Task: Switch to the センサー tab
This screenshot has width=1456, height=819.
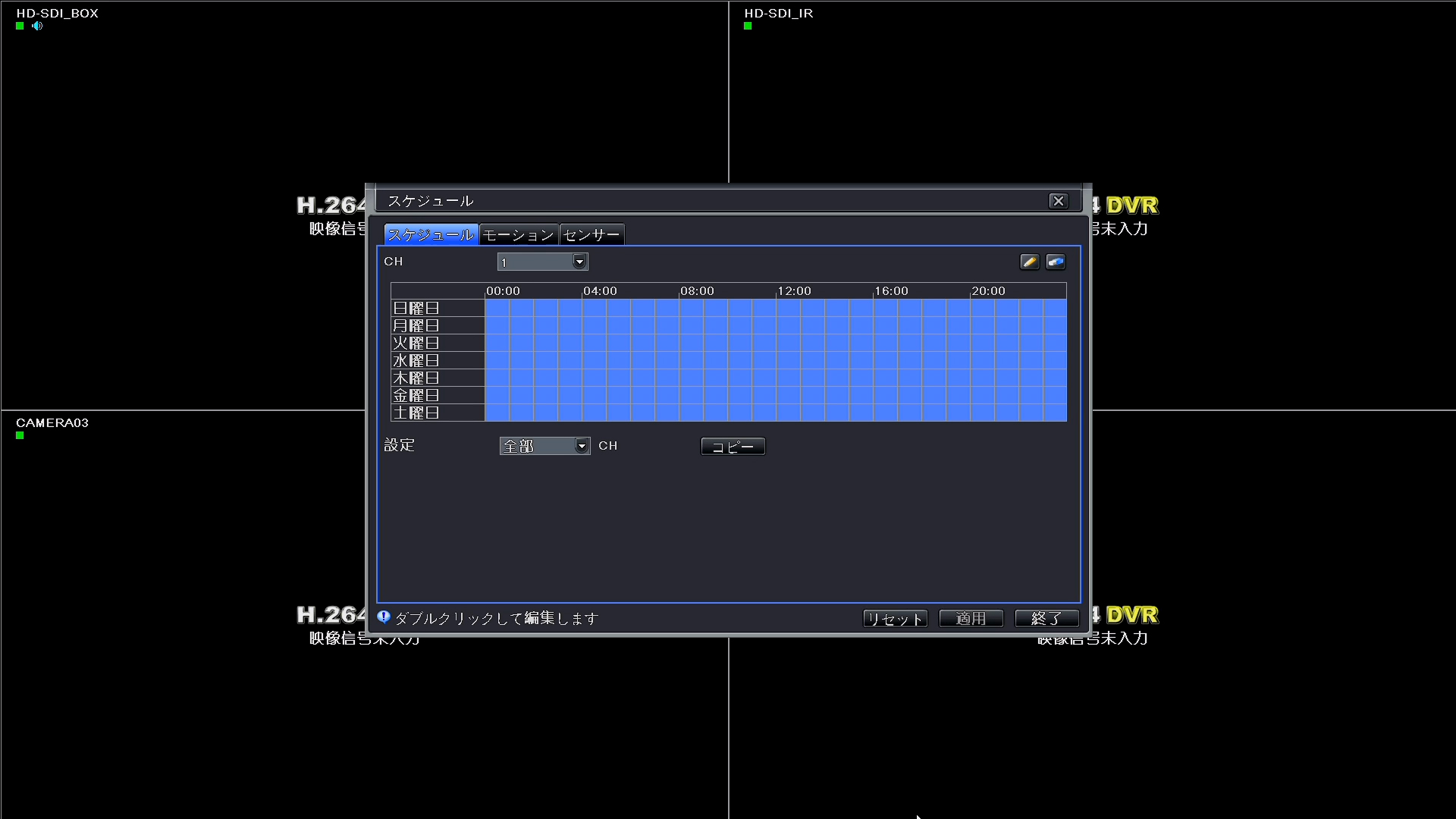Action: click(x=591, y=234)
